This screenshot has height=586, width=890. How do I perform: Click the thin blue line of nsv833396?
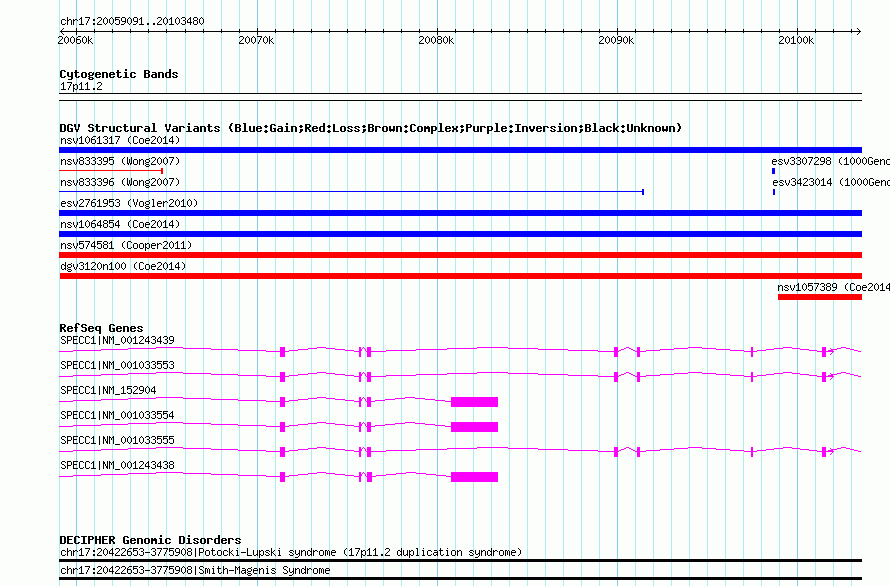tap(351, 191)
